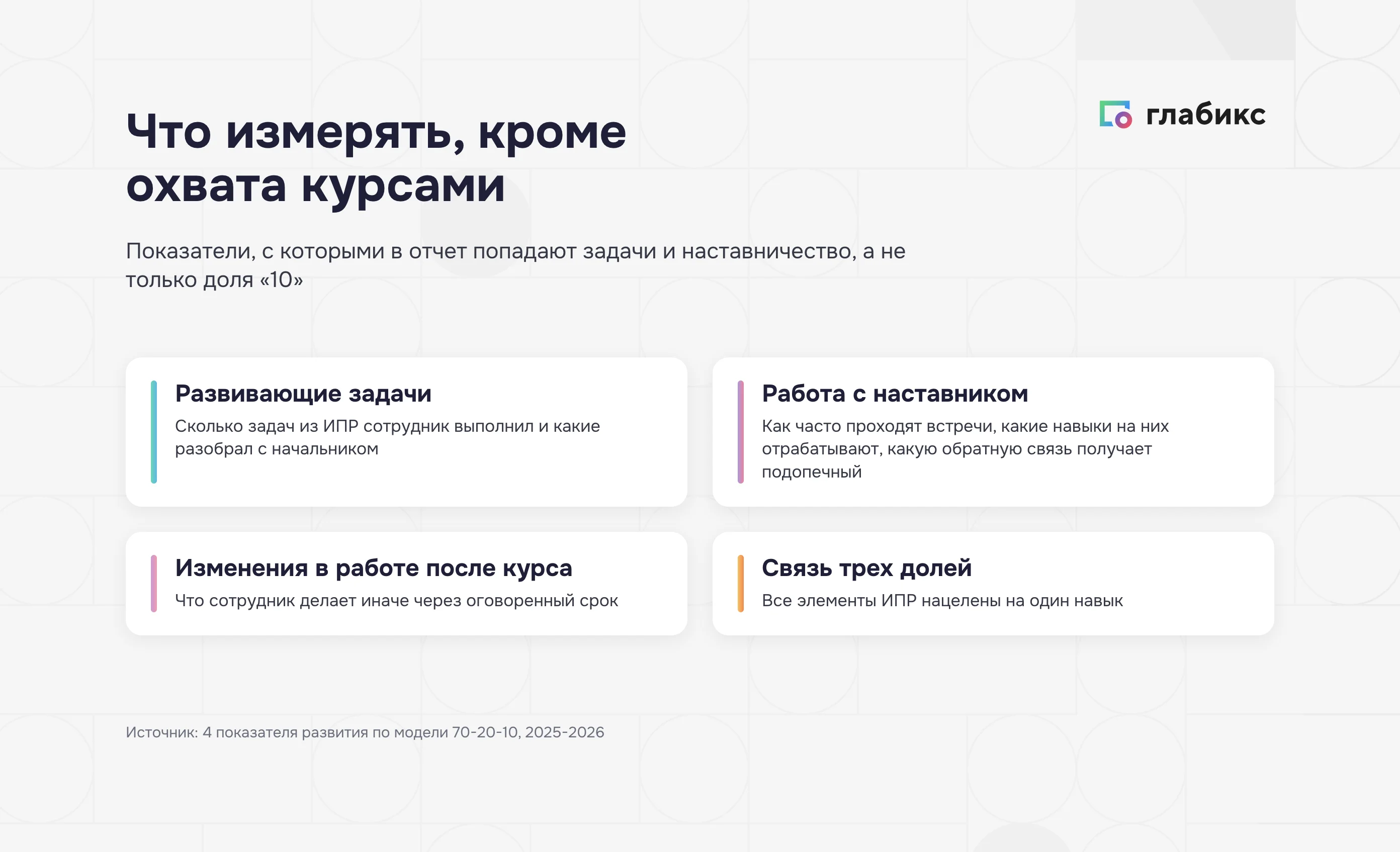Click the глабикс logo icon
The height and width of the screenshot is (852, 1400).
(x=1115, y=115)
